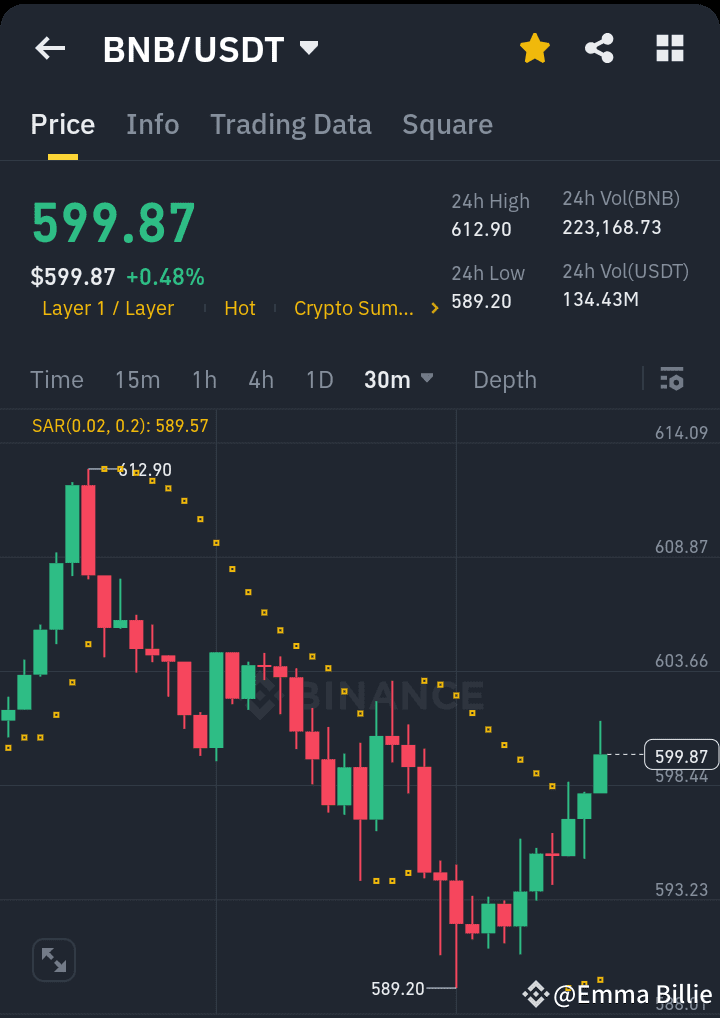Open the grid layout icon top right

[x=668, y=47]
